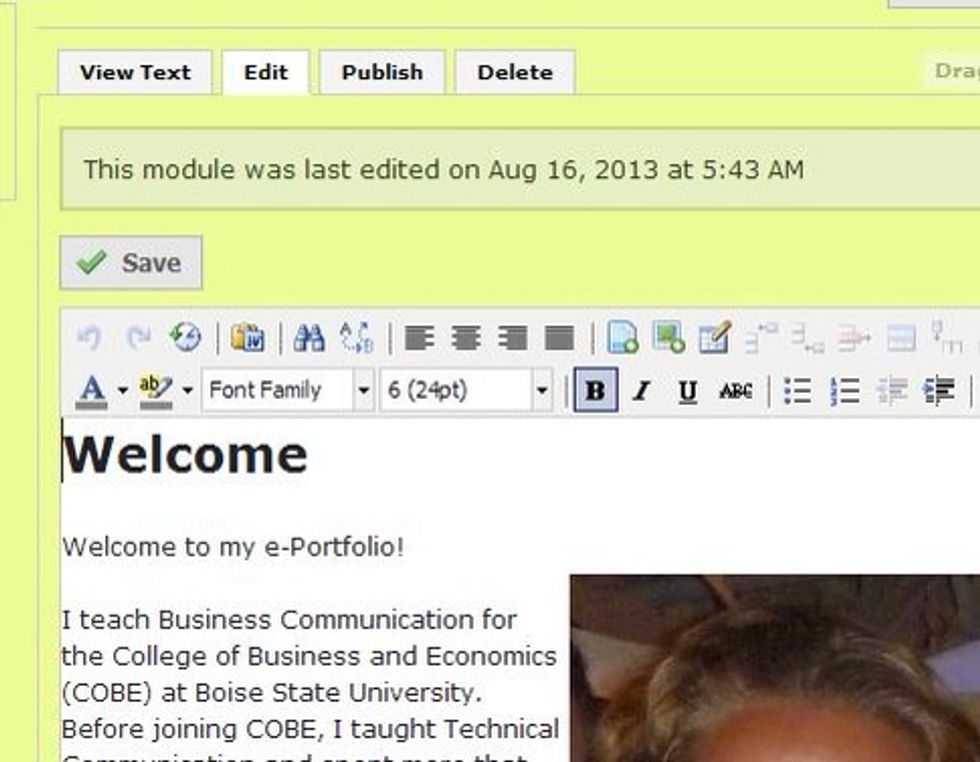Click the greyed-out table icon after delete row
The width and height of the screenshot is (980, 762).
point(901,338)
